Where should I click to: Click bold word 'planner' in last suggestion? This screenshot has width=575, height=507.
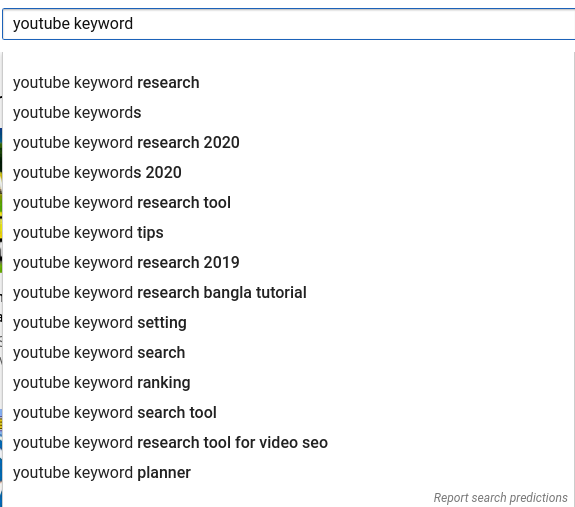tap(164, 473)
